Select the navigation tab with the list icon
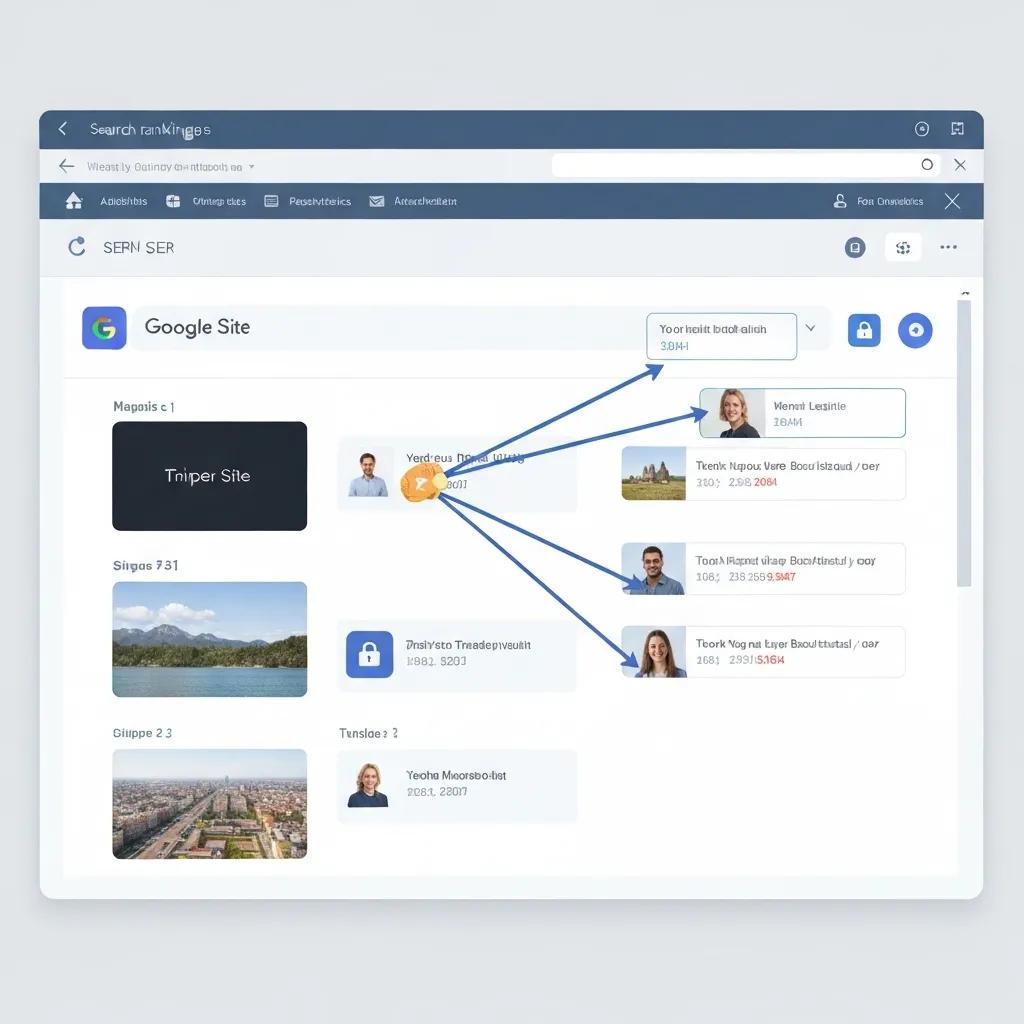 pos(308,201)
